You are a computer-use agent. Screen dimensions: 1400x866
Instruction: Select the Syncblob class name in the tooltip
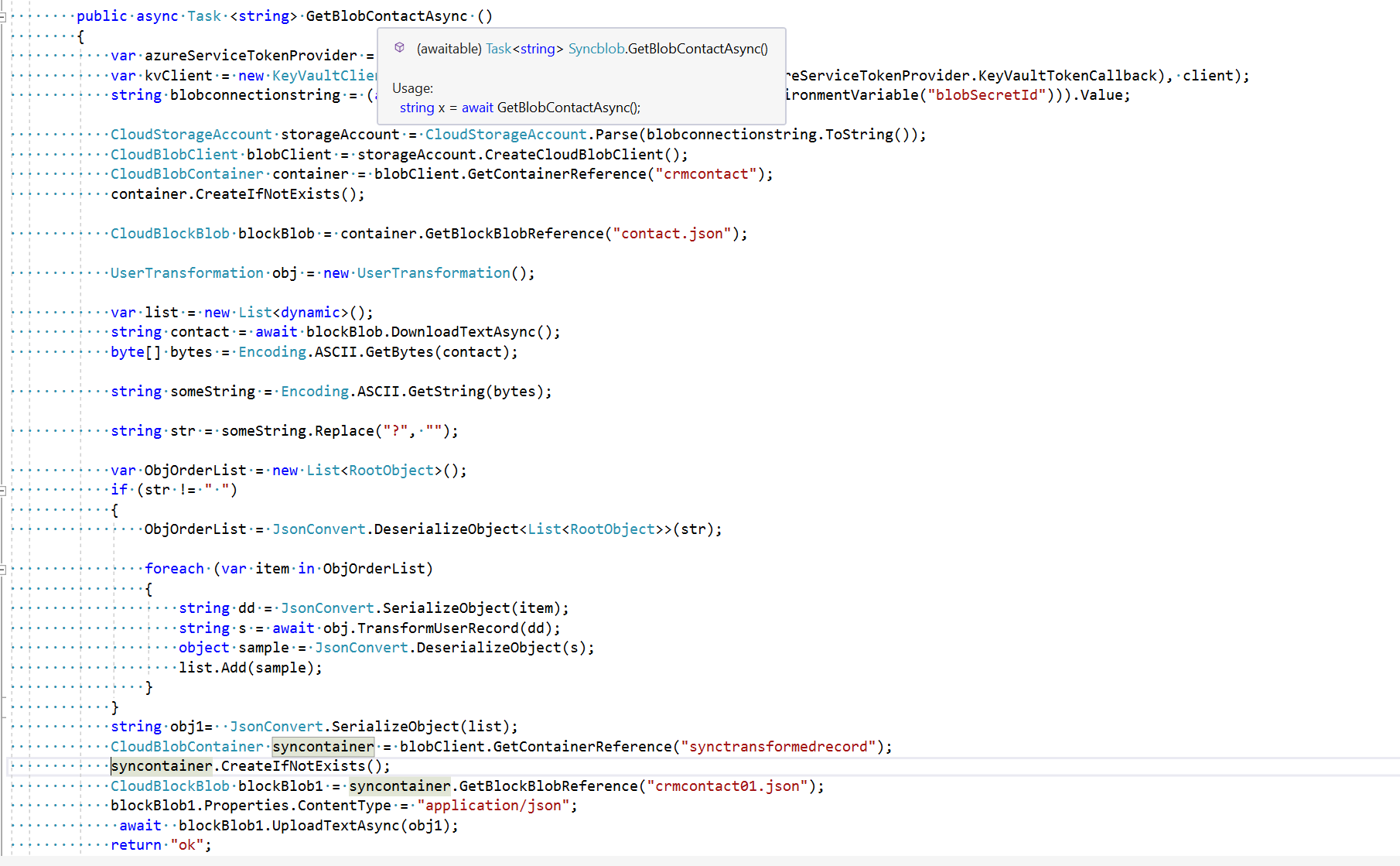(596, 48)
